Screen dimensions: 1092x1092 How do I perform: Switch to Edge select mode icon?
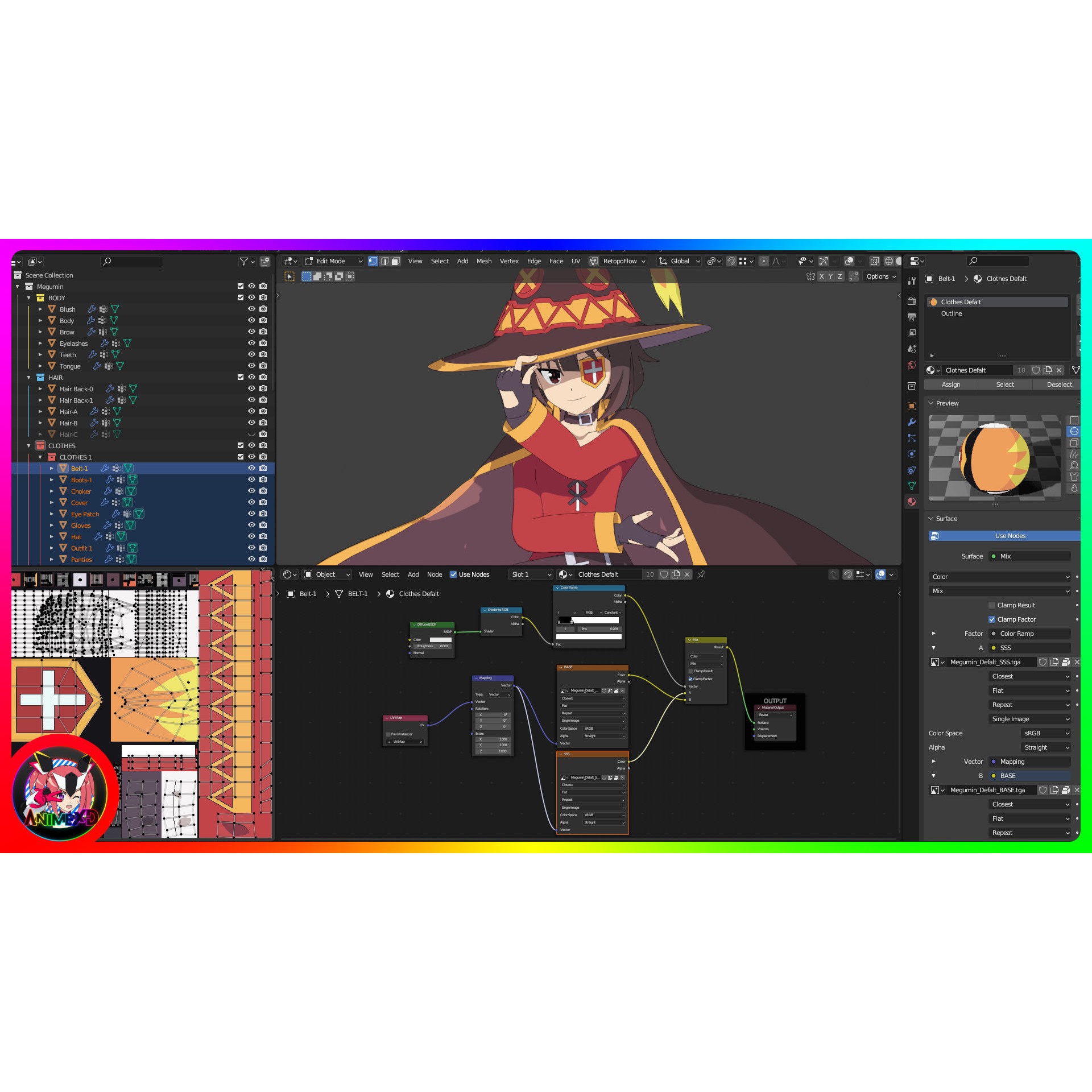pos(384,261)
